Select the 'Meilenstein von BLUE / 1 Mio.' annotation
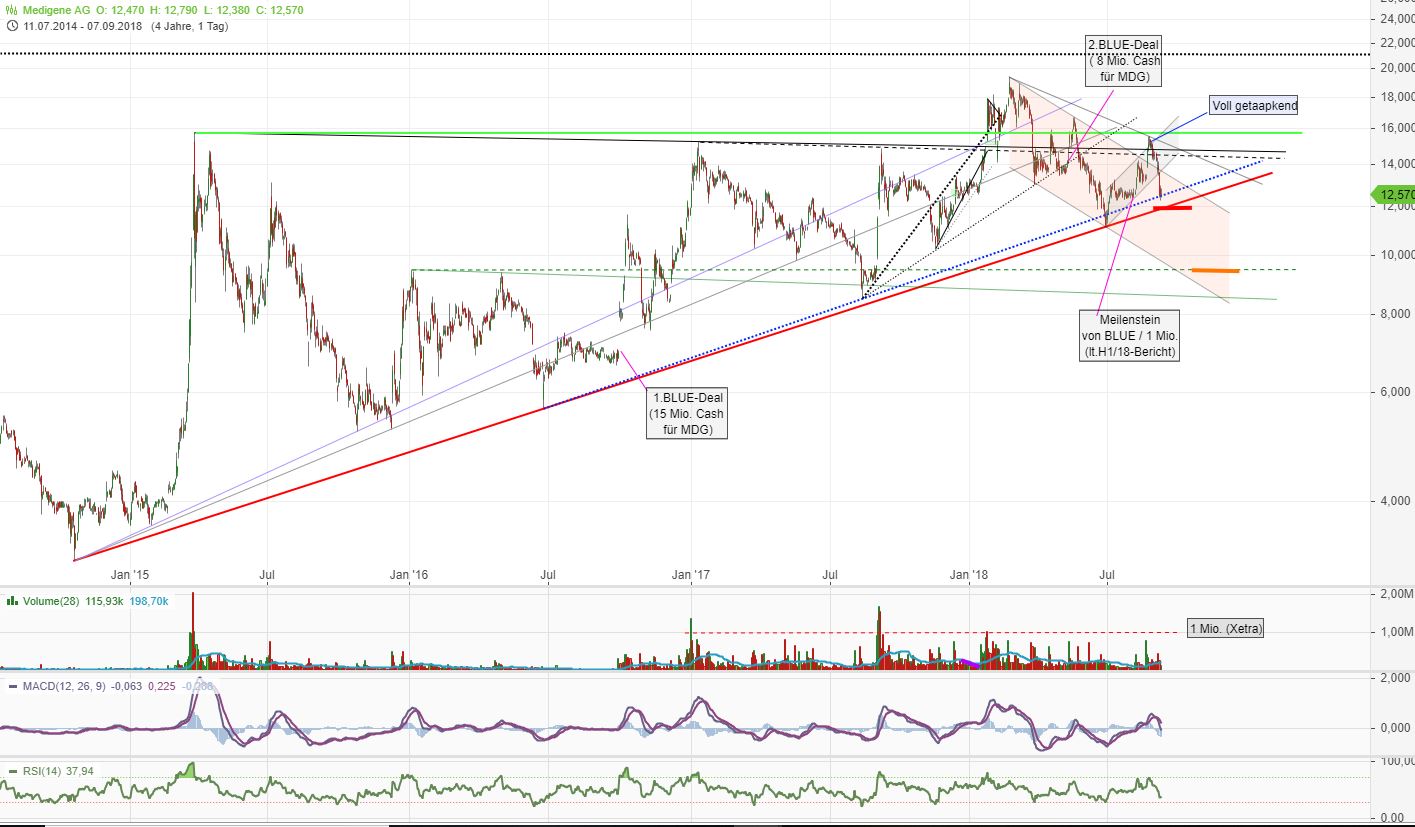The image size is (1415, 827). point(1130,335)
